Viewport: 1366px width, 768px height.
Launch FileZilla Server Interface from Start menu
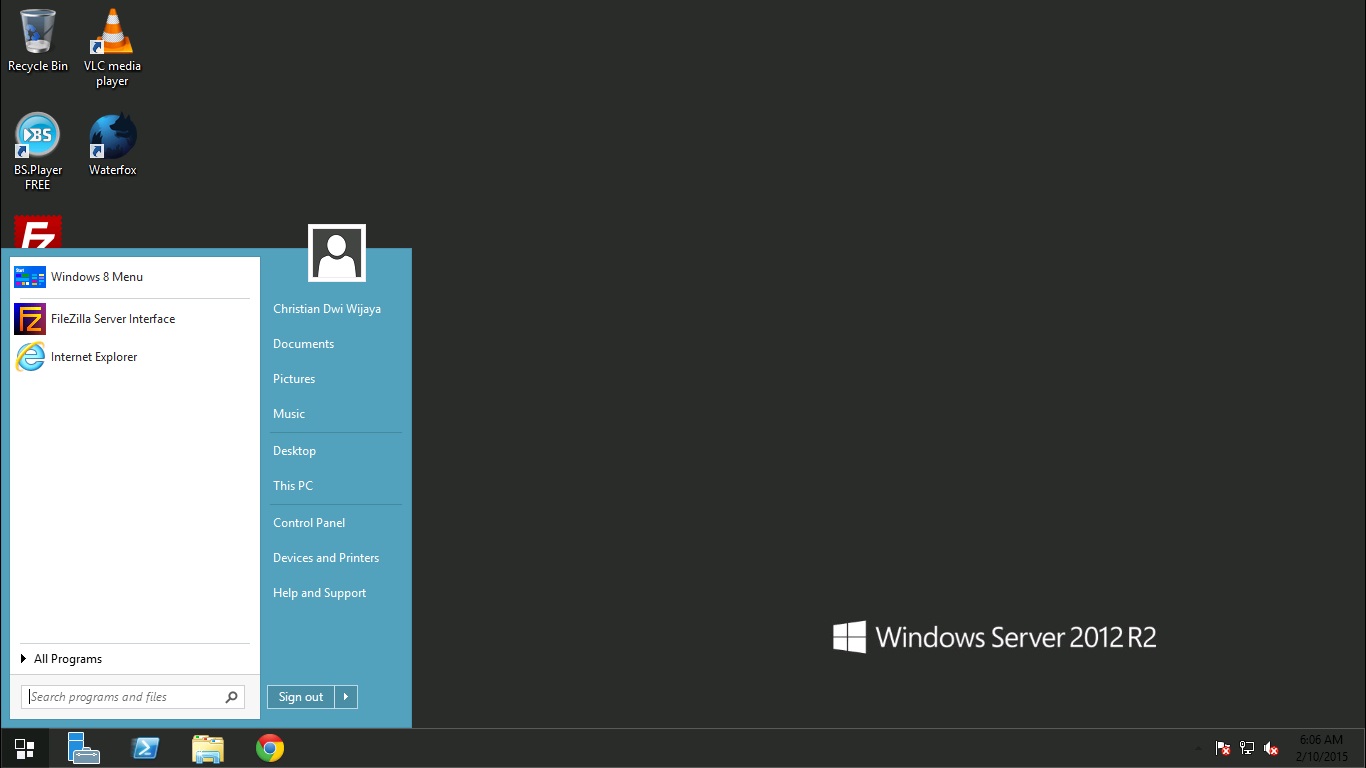[x=134, y=319]
